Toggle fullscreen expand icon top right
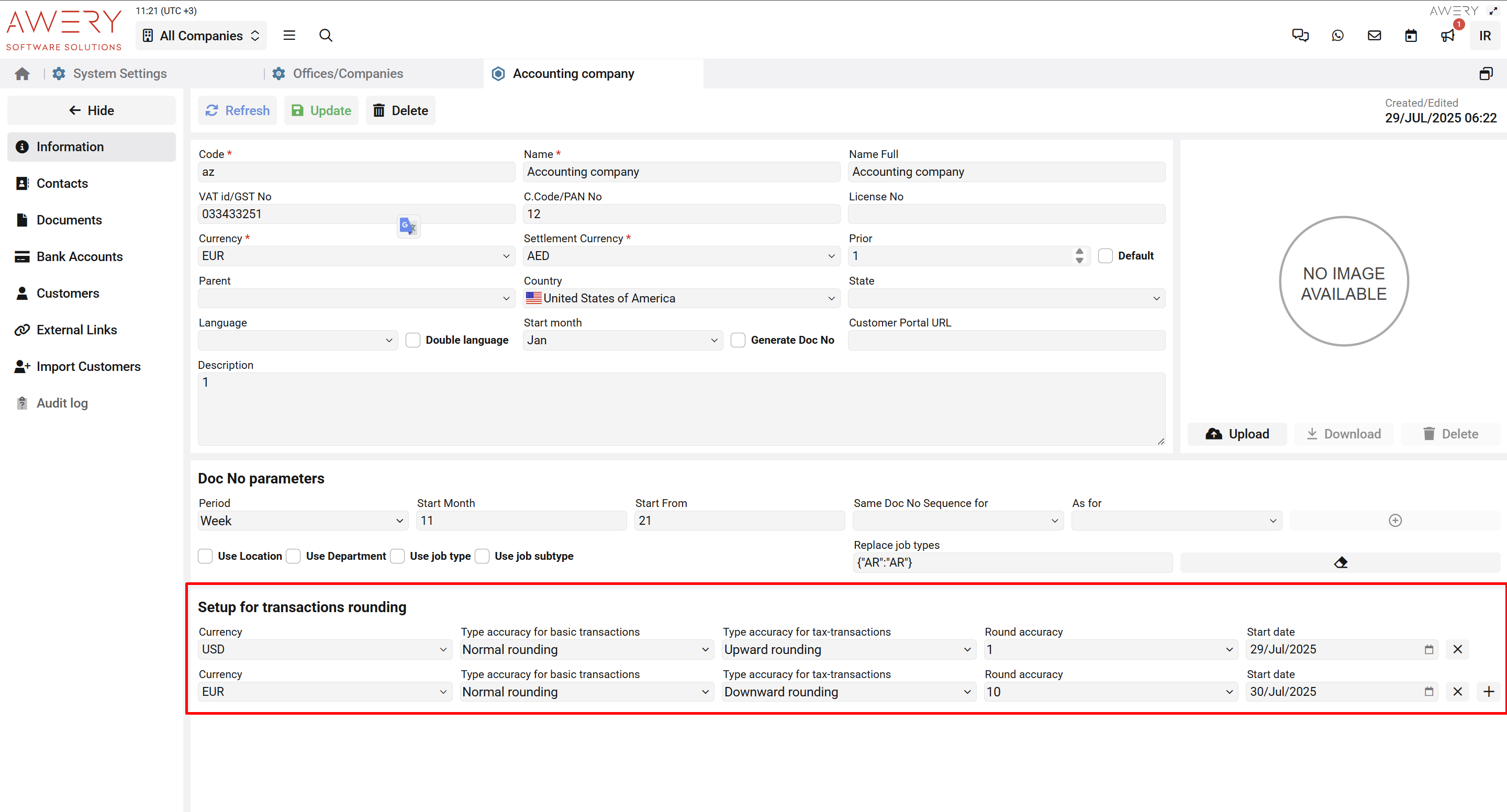This screenshot has height=812, width=1507. 1493,10
